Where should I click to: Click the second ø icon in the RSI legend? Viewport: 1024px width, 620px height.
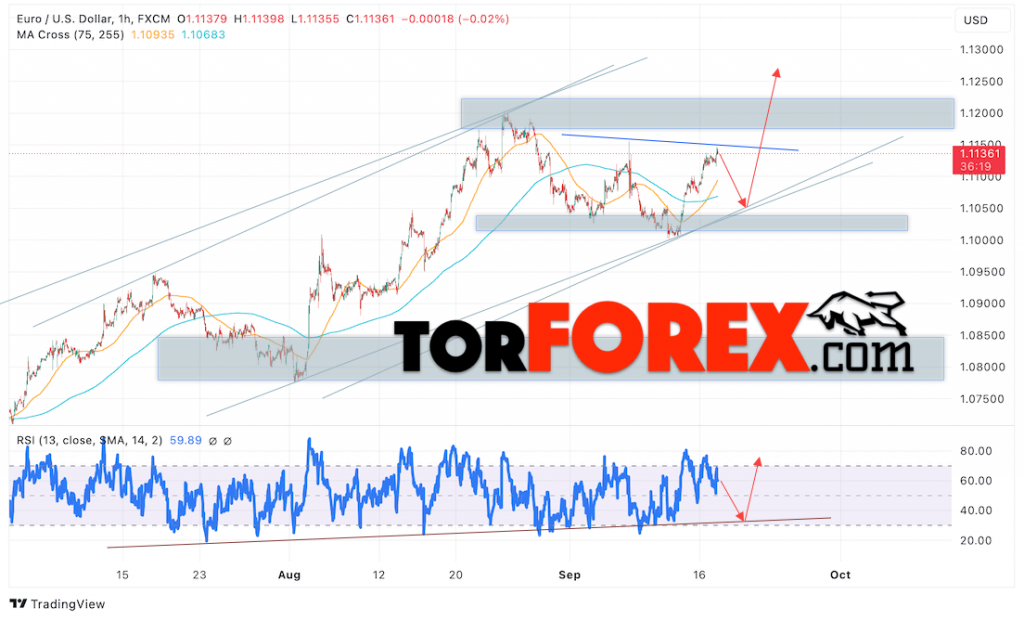[228, 440]
